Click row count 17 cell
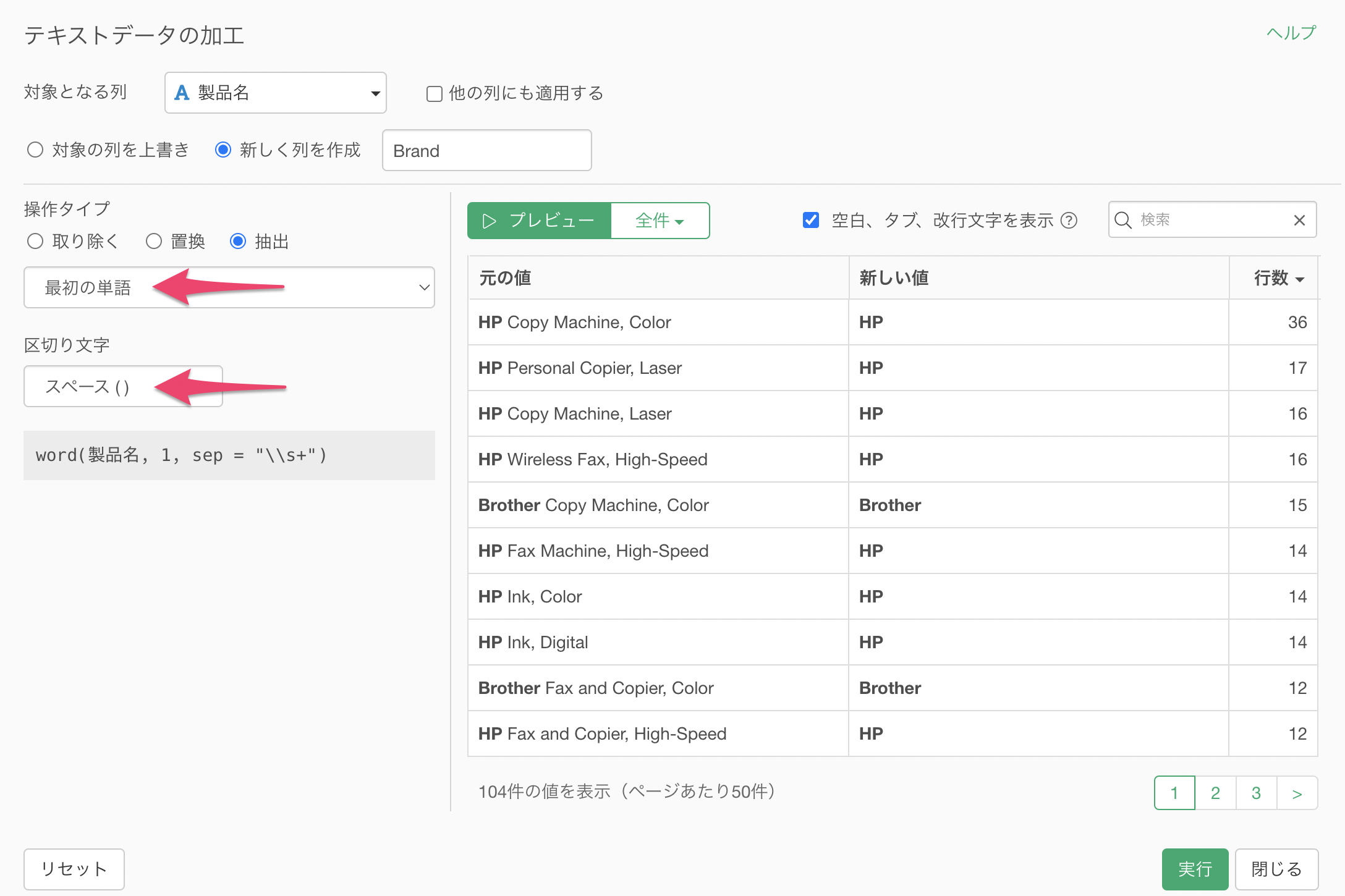 coord(1273,368)
